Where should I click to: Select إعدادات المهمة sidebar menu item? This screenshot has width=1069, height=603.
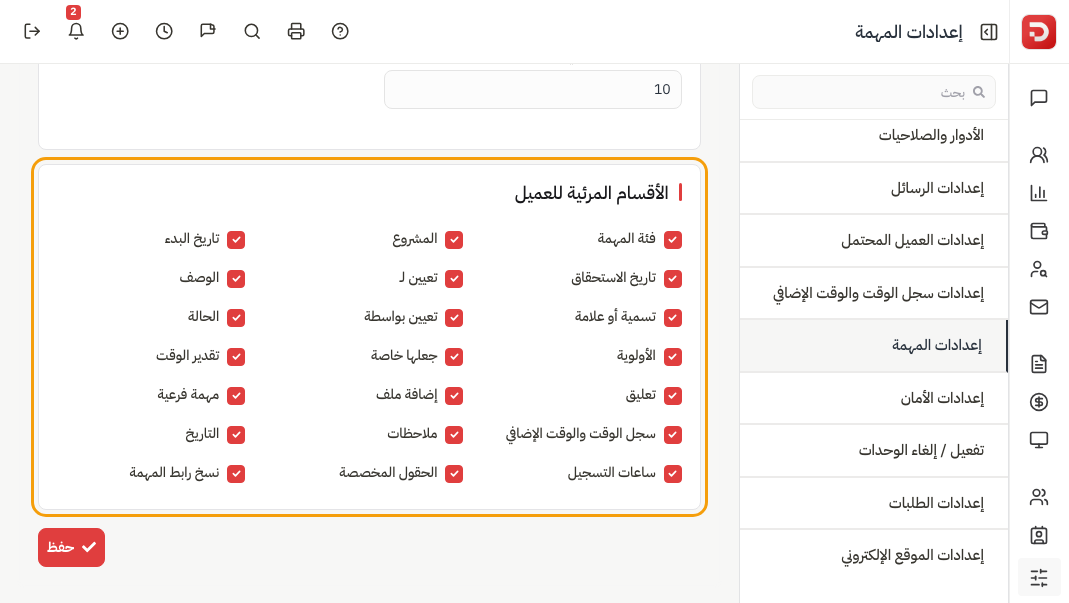click(x=874, y=345)
